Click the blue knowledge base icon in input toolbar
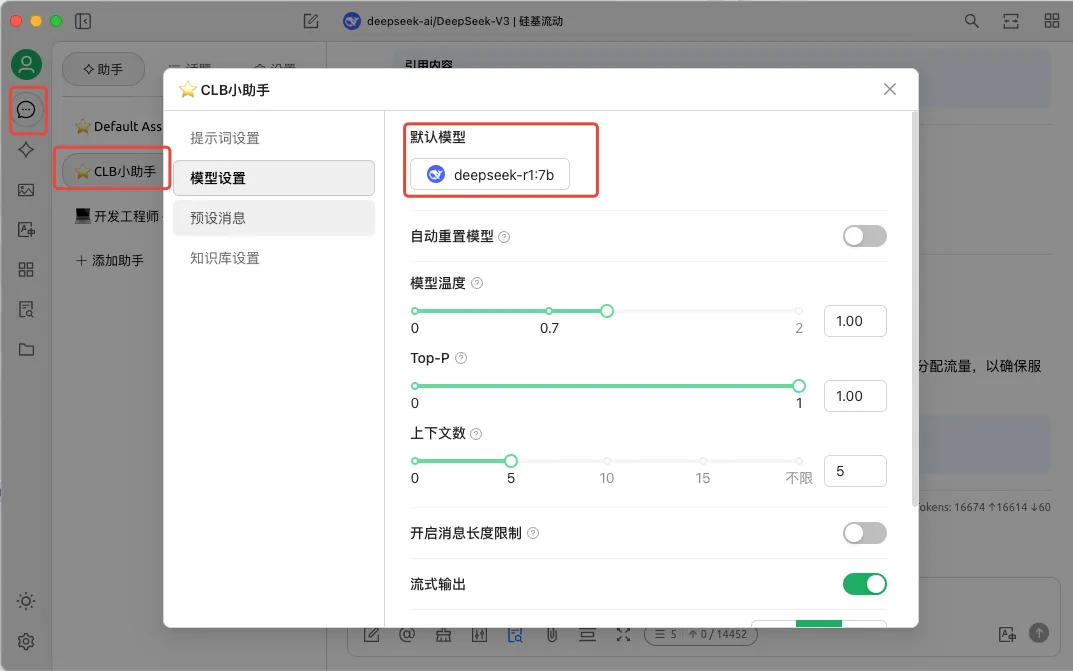The height and width of the screenshot is (671, 1073). coord(515,635)
